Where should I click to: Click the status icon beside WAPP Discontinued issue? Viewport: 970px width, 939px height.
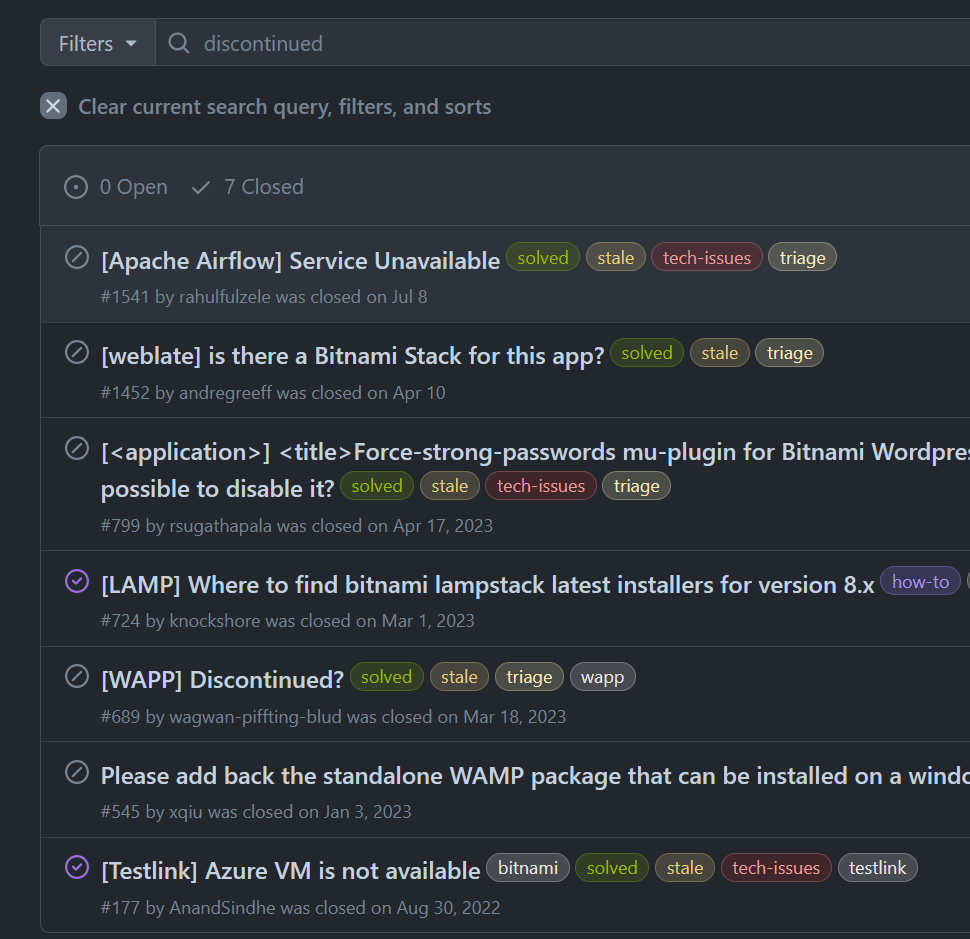point(77,677)
